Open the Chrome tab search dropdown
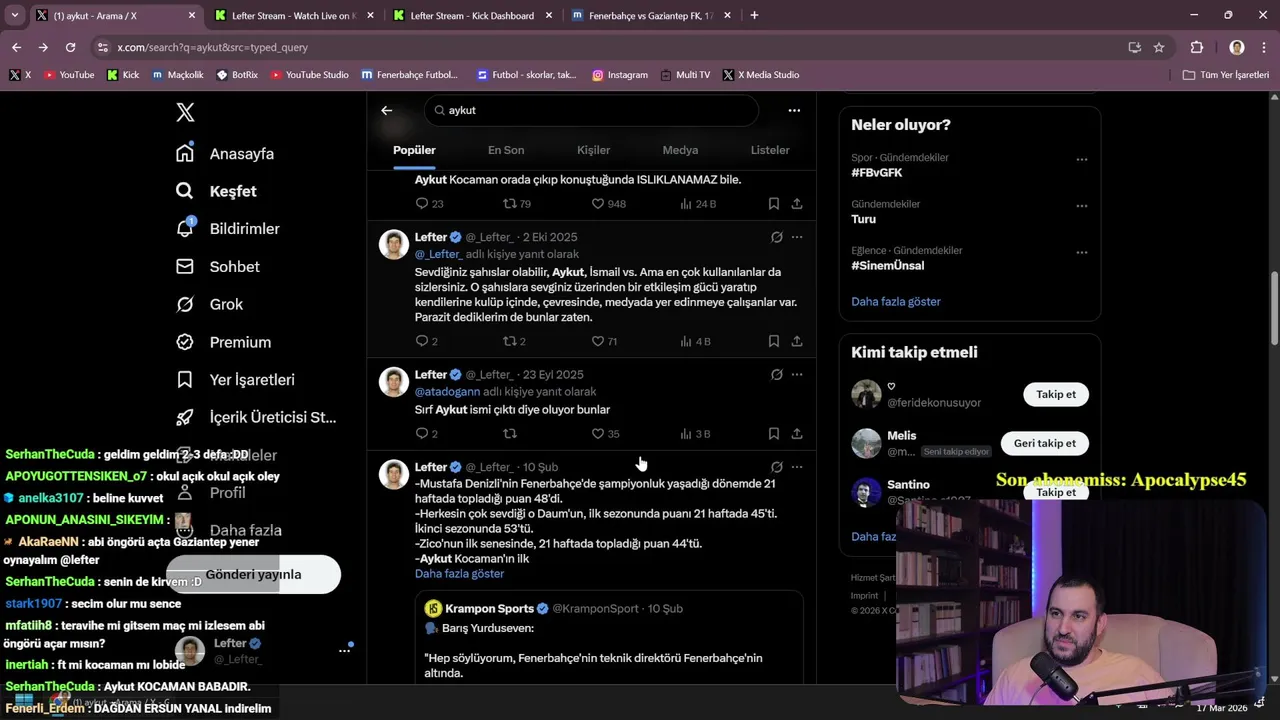Viewport: 1280px width, 720px height. coord(14,15)
